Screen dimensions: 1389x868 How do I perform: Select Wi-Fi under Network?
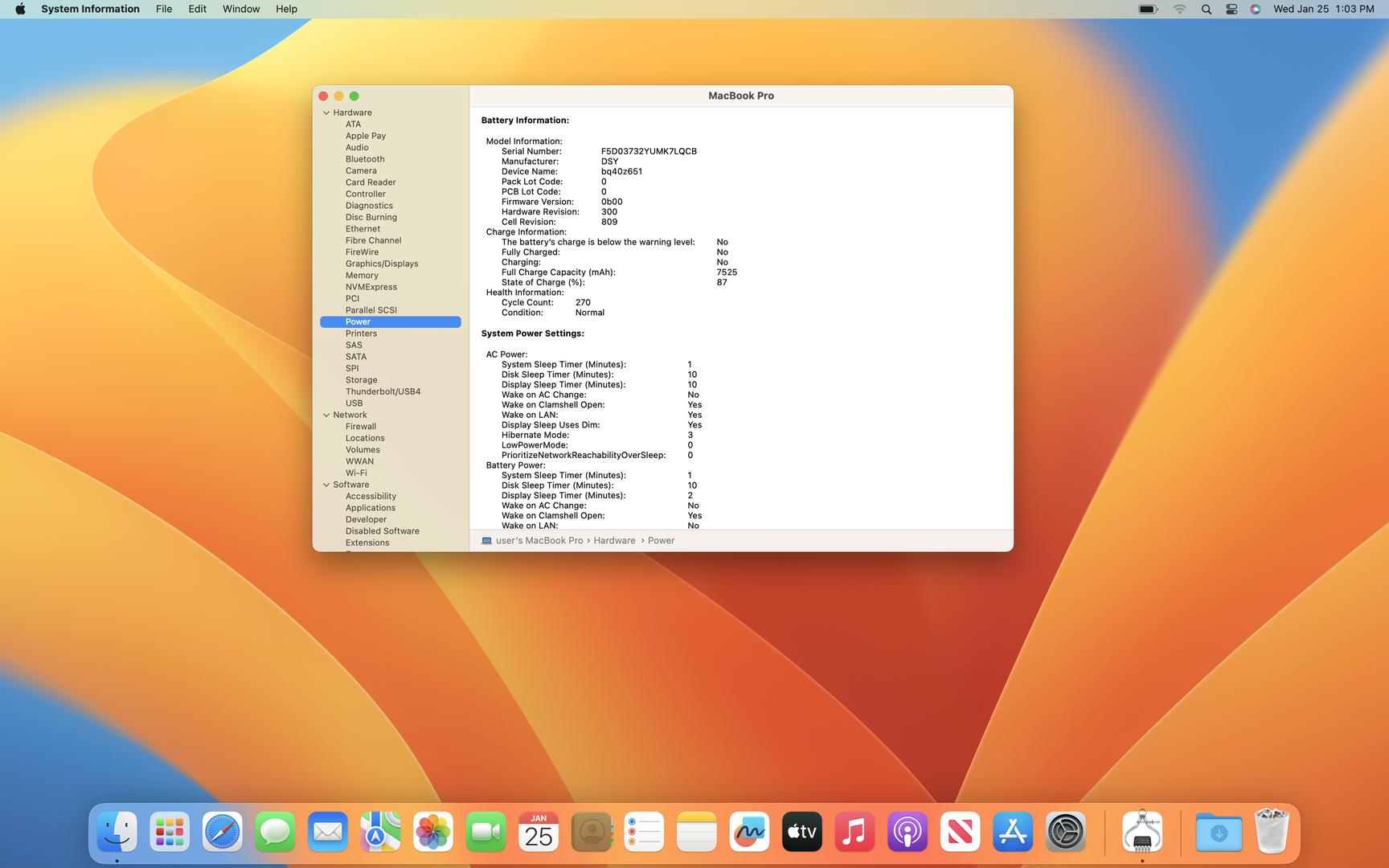coord(356,473)
